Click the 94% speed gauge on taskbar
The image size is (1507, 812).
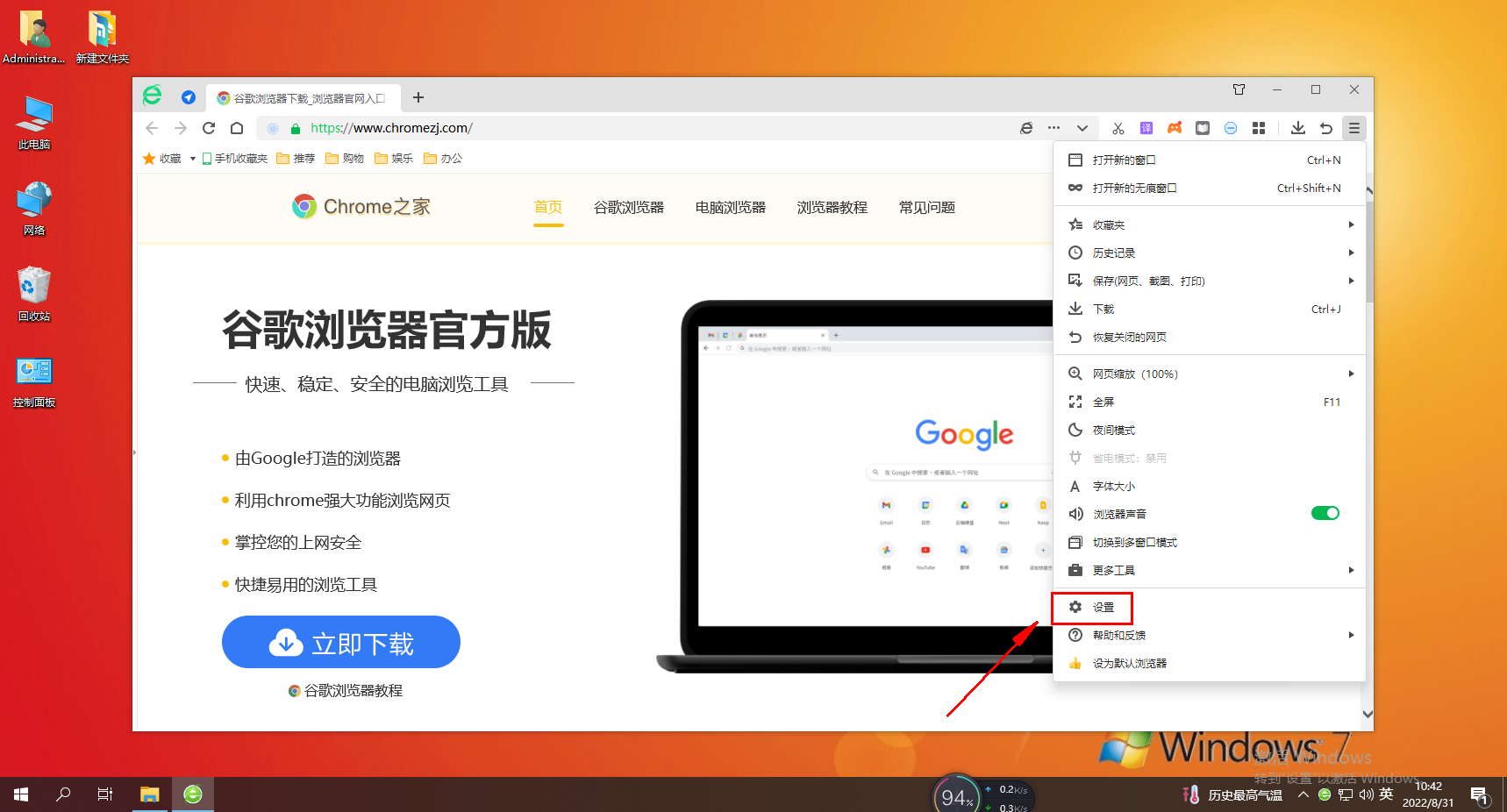point(956,794)
